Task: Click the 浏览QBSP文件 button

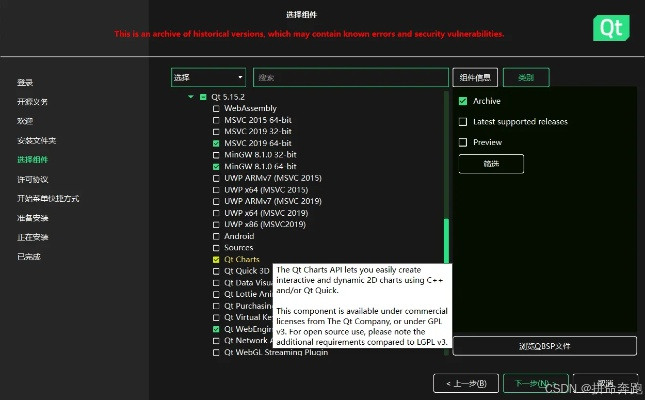Action: 544,346
